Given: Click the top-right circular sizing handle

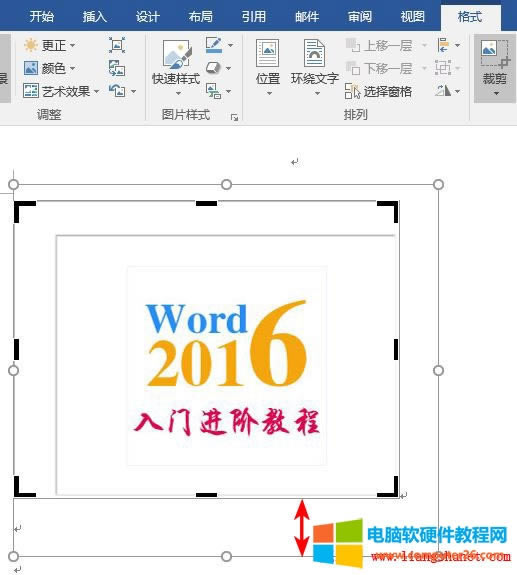Looking at the screenshot, I should coord(439,184).
